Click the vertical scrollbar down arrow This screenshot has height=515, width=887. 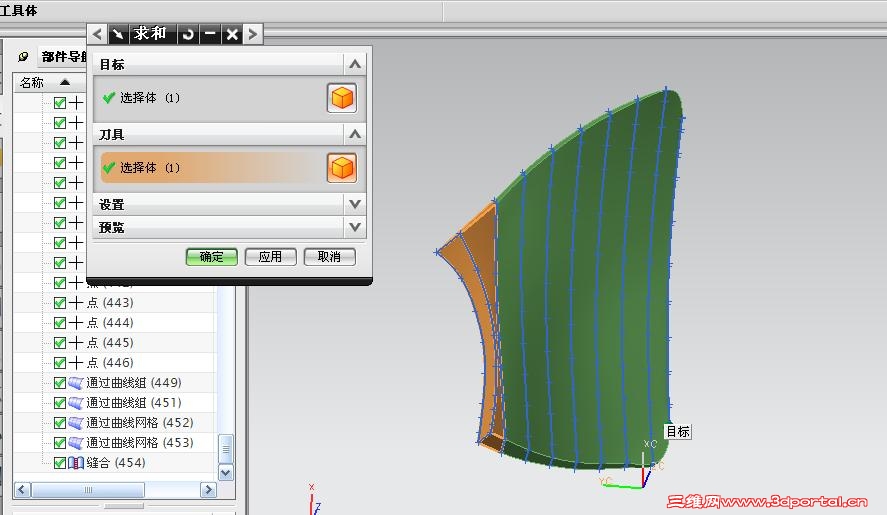point(226,473)
